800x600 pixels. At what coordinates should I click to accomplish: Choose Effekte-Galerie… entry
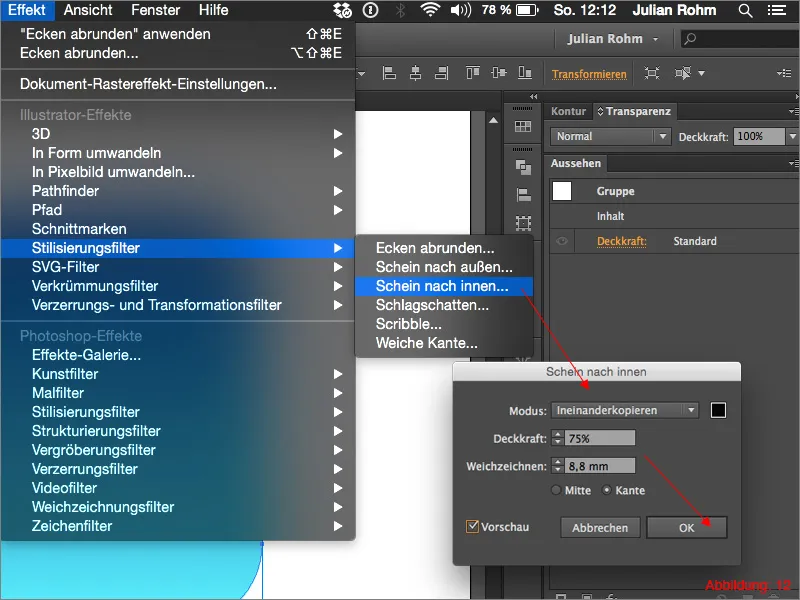178,355
